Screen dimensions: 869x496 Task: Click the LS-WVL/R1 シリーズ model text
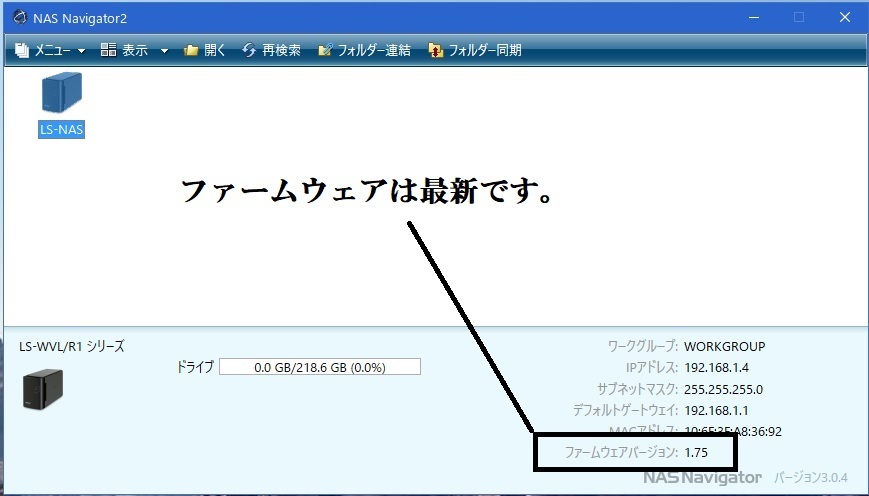point(72,346)
